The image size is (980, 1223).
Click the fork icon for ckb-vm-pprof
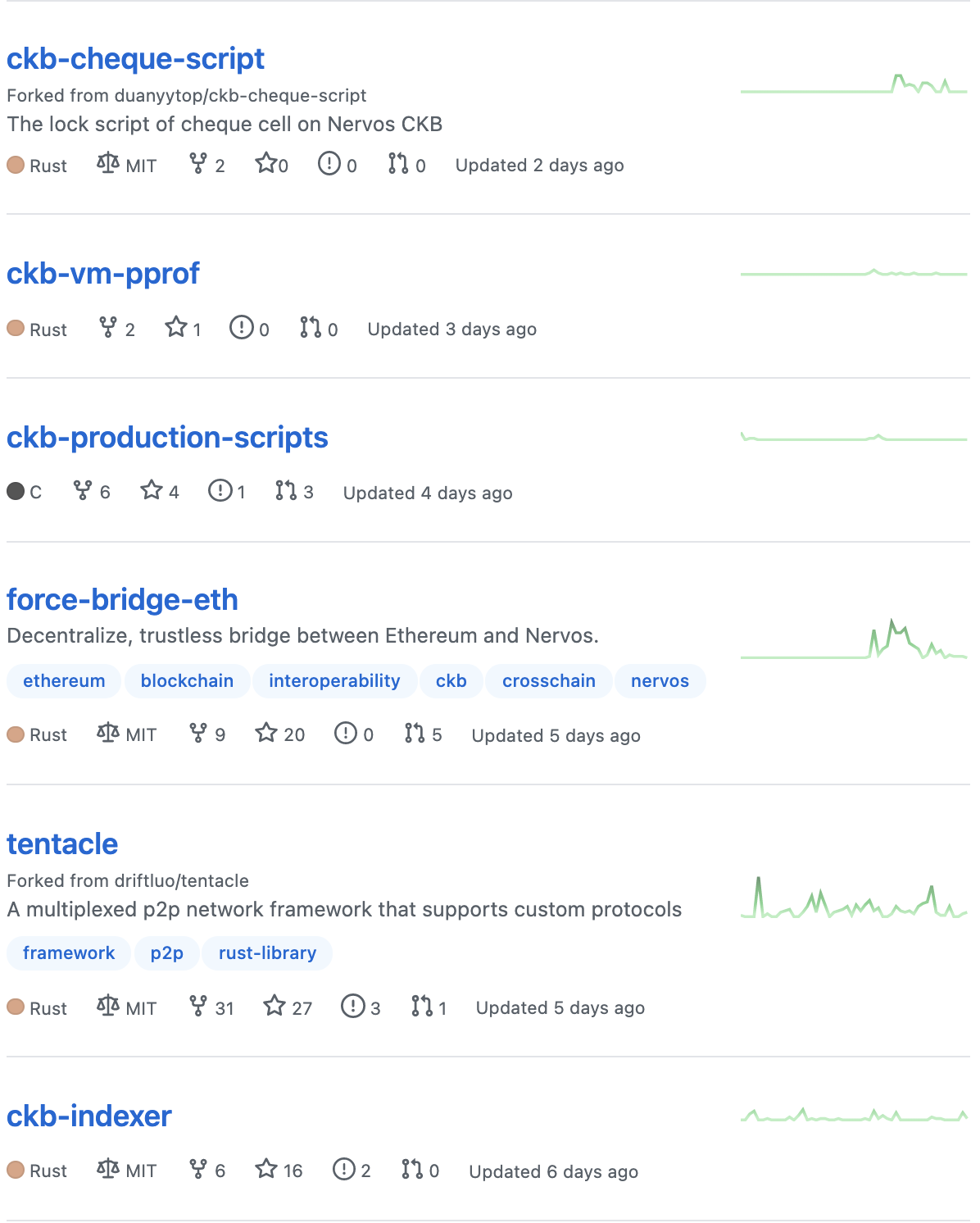[x=107, y=327]
